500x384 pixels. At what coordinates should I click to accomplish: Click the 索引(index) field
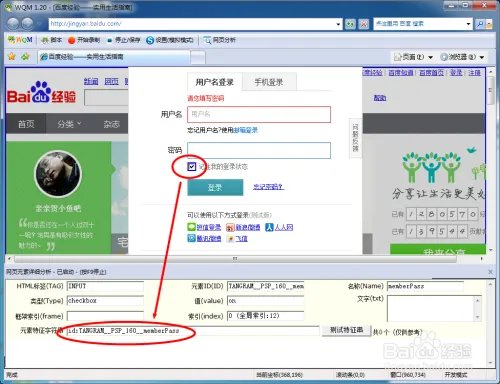266,316
